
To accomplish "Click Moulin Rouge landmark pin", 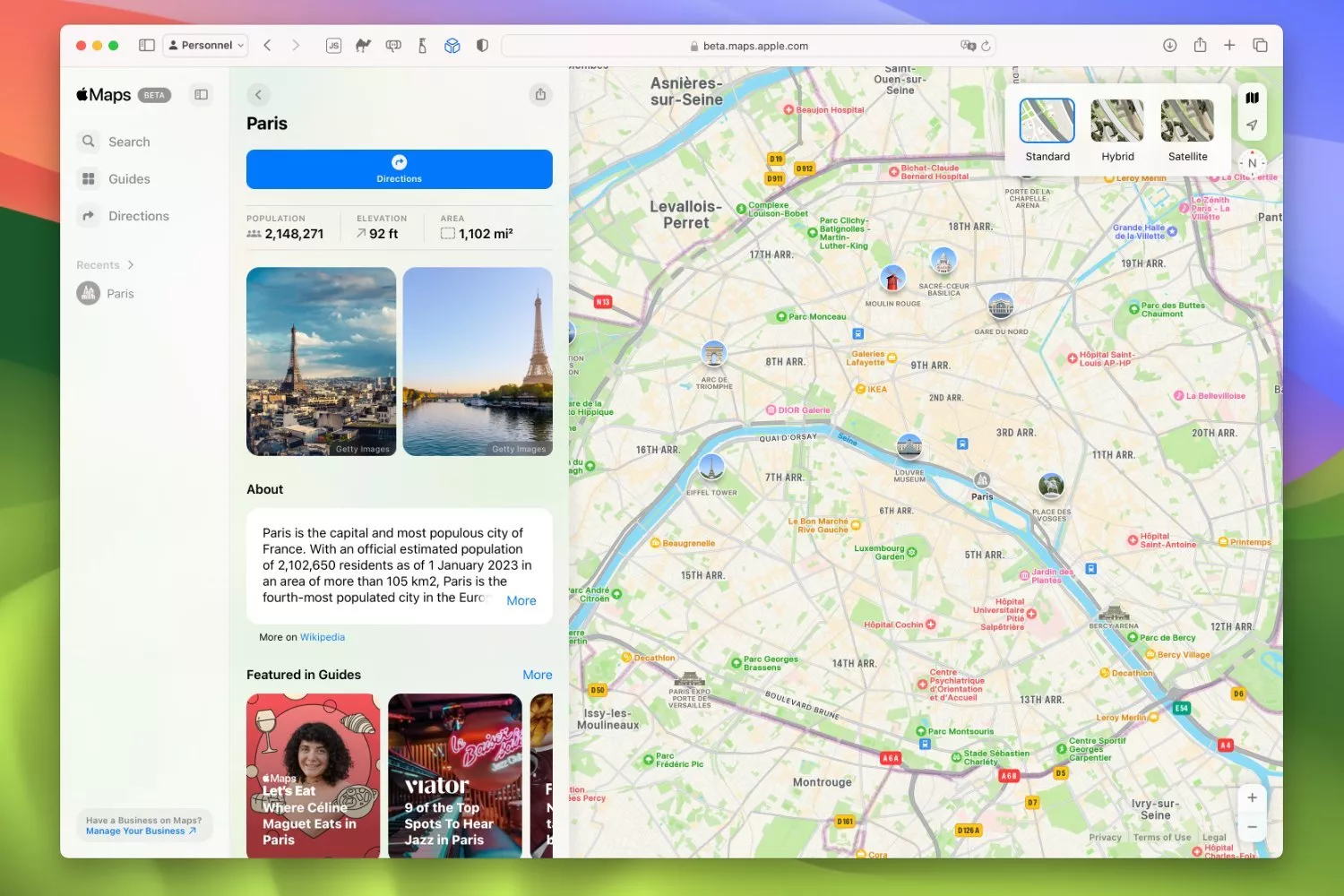I will pos(892,279).
